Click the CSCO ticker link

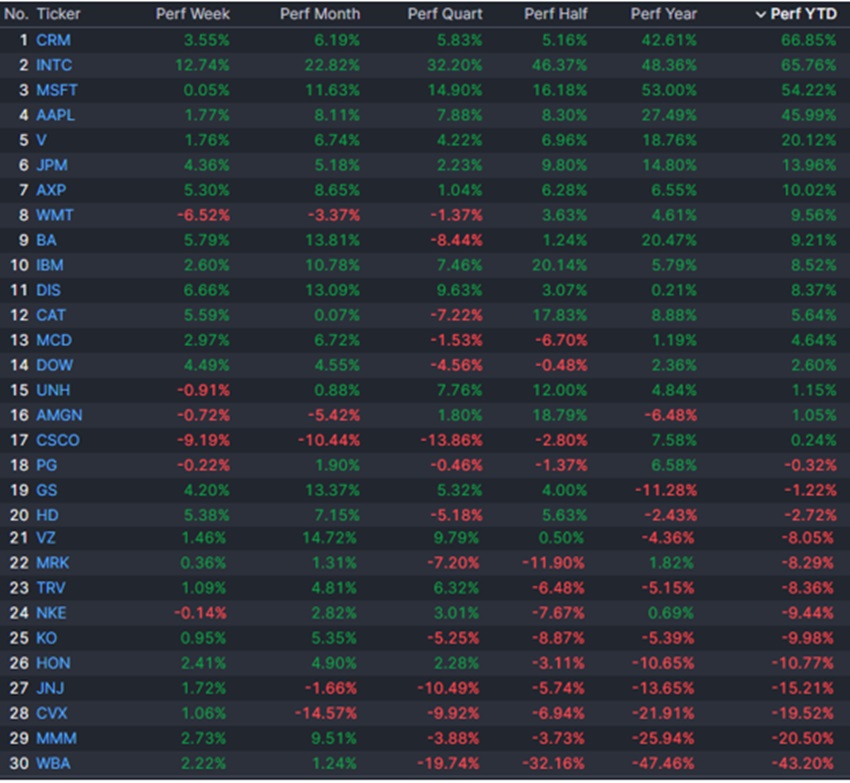(58, 440)
